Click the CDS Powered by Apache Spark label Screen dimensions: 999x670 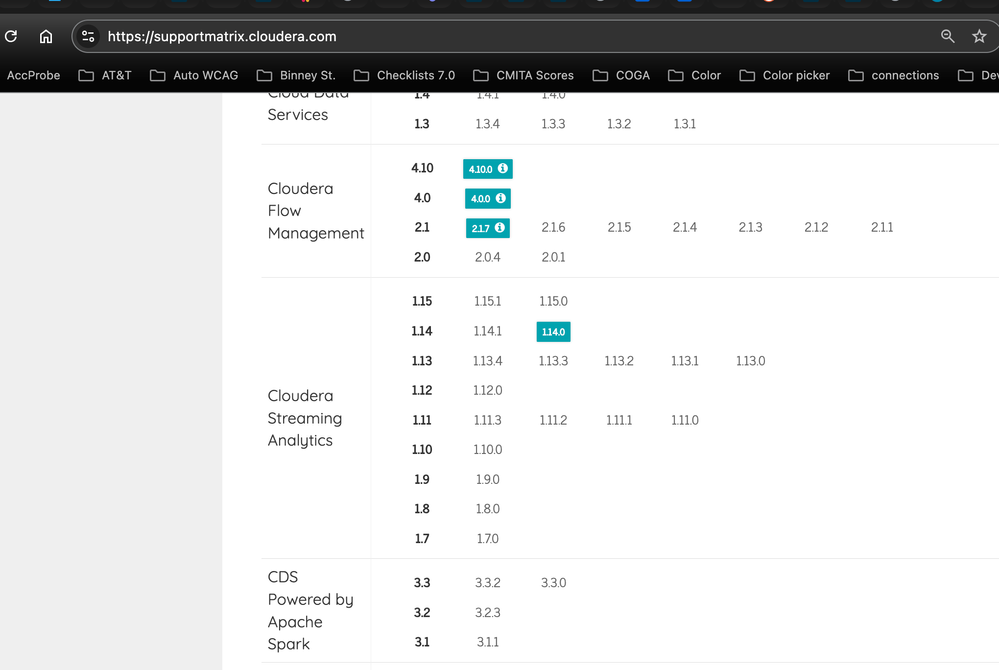tap(310, 610)
